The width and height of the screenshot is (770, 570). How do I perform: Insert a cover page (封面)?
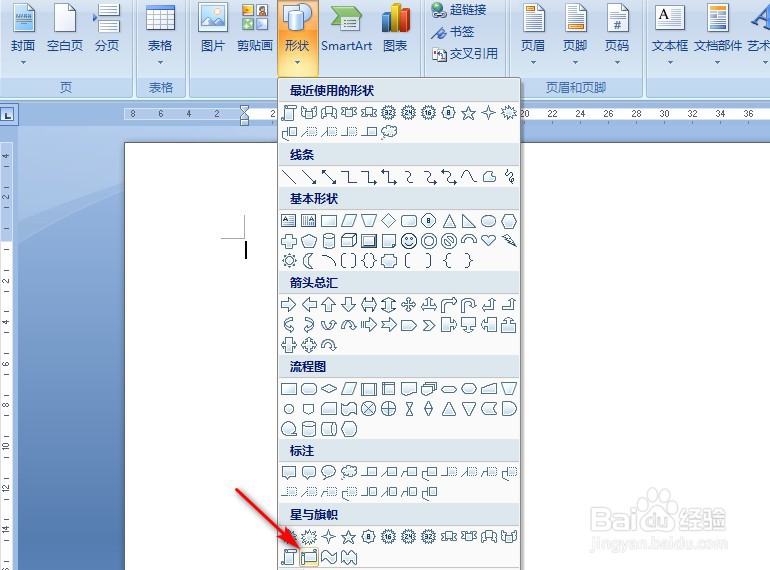pyautogui.click(x=23, y=34)
